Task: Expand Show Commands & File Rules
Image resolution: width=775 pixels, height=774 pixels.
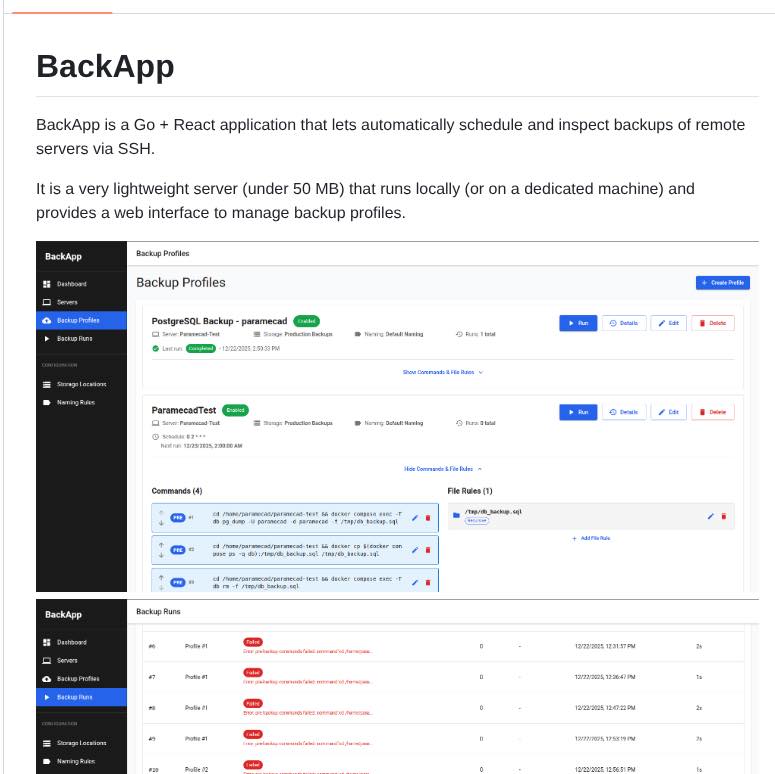Action: click(442, 372)
